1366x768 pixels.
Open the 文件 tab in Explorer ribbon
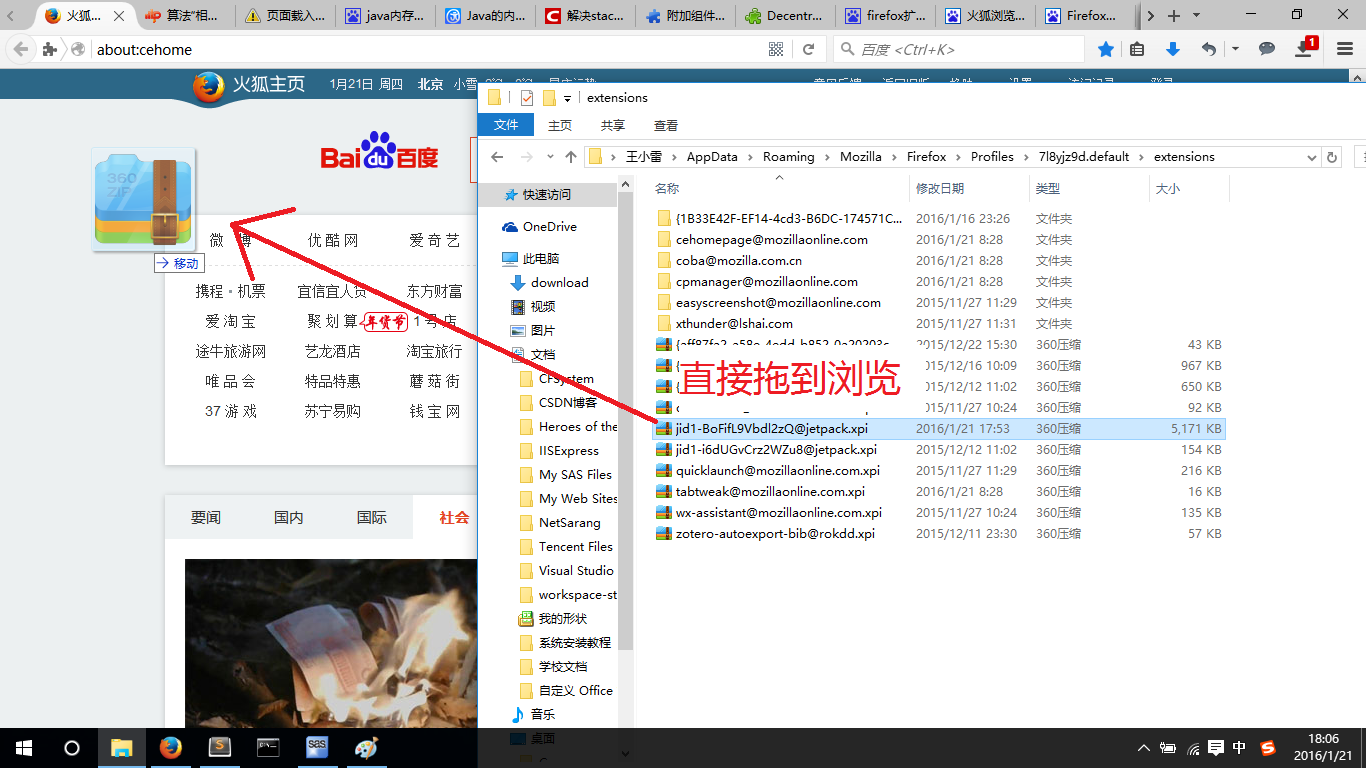coord(507,125)
